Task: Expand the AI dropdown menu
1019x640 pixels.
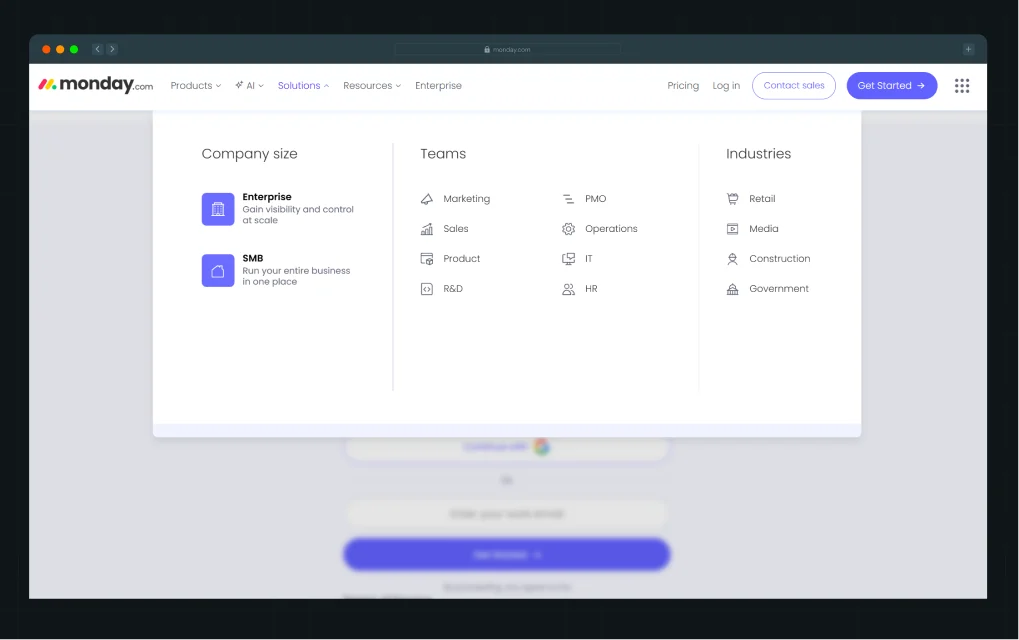Action: tap(250, 86)
